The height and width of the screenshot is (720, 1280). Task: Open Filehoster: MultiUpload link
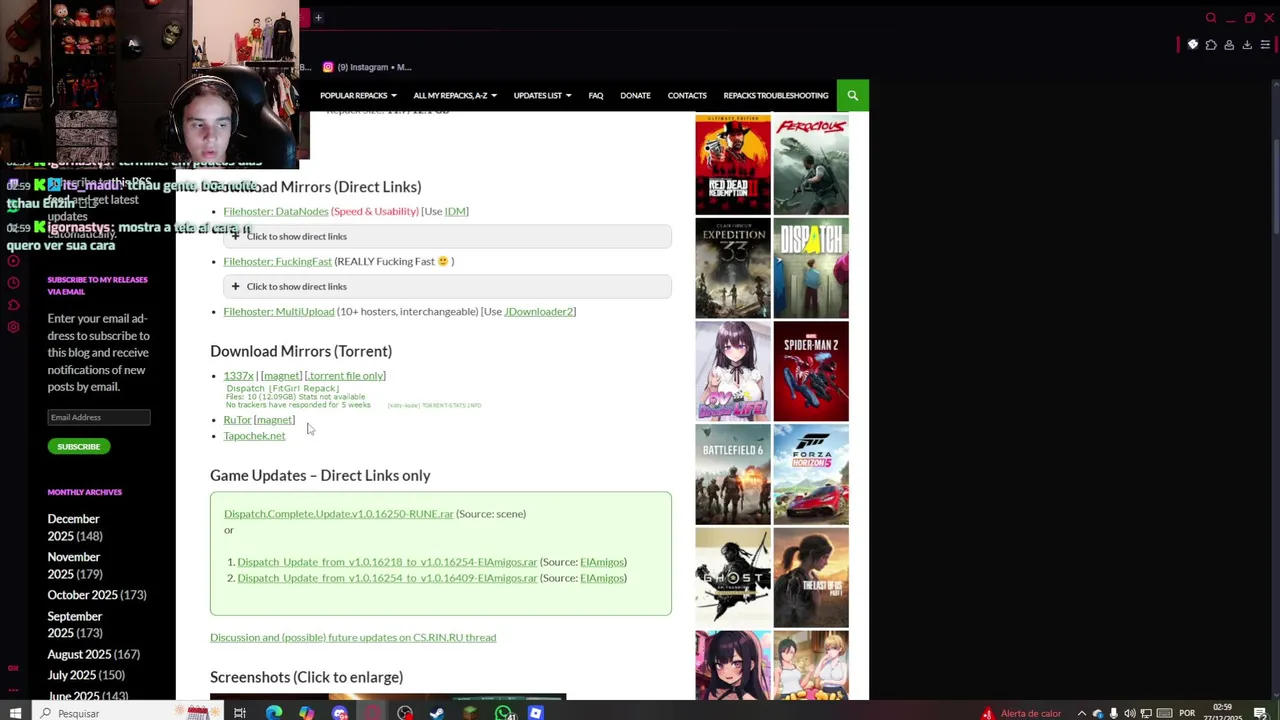click(279, 311)
